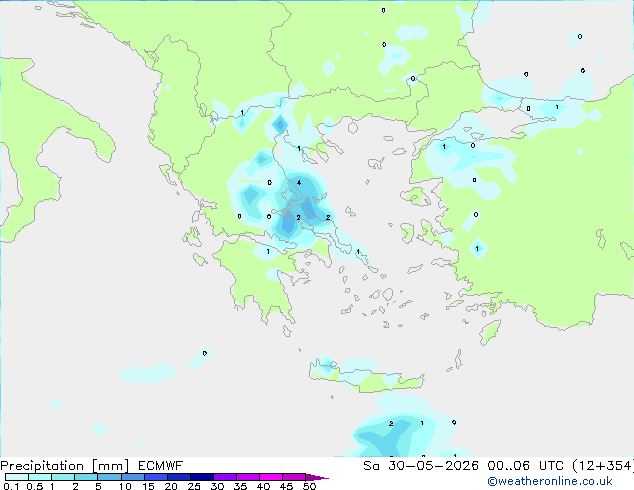Screen dimensions: 634x490
Task: Pick the 45–50 mm legend color box
Action: (x=294, y=477)
